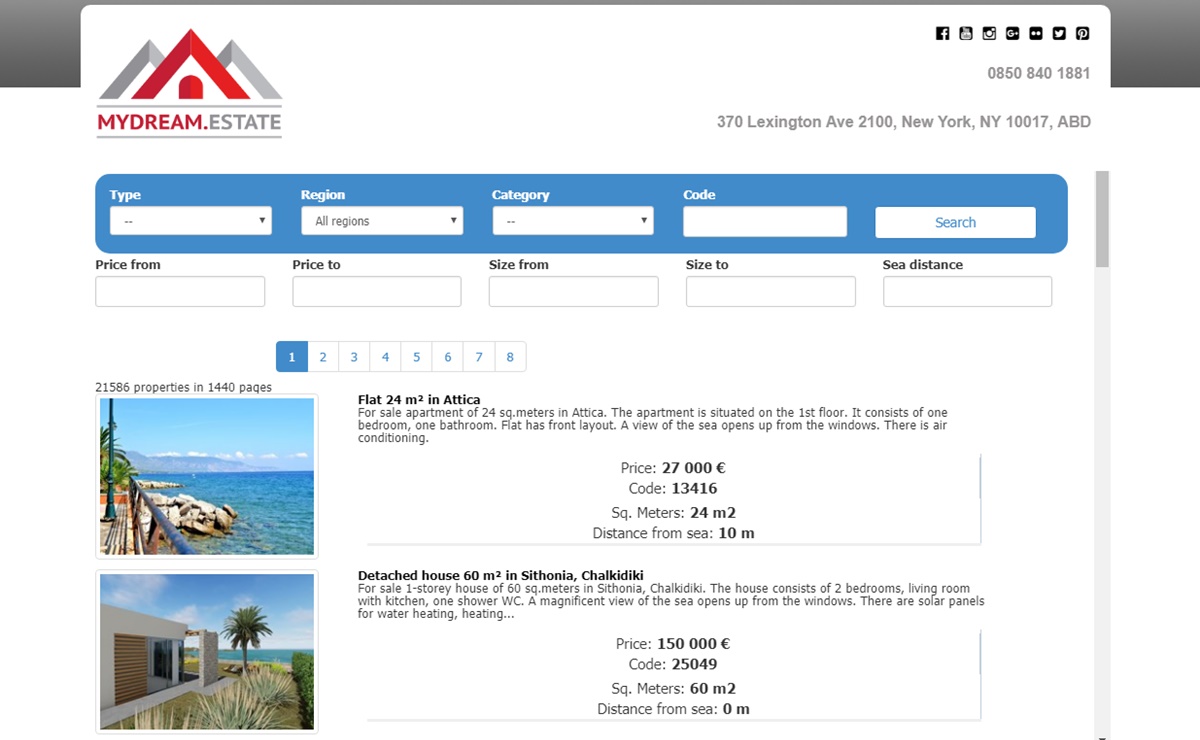Click the 'Distance from sea: 10 m' value
The image size is (1200, 740).
point(736,533)
